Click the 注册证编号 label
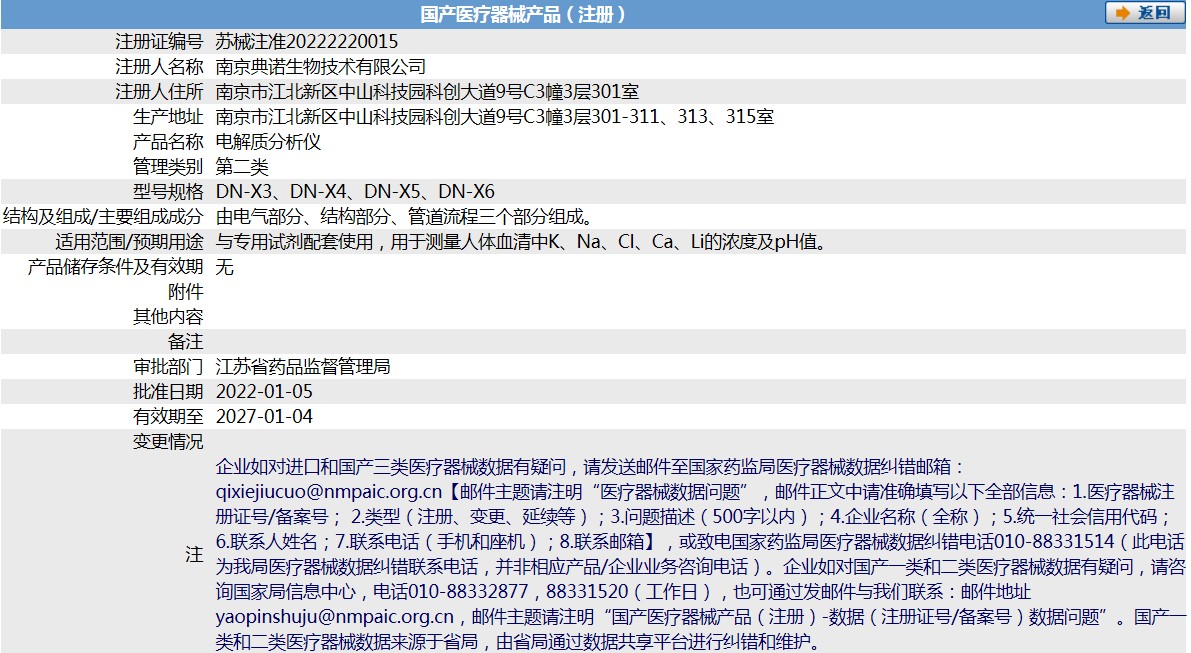This screenshot has height=653, width=1191. (x=160, y=42)
